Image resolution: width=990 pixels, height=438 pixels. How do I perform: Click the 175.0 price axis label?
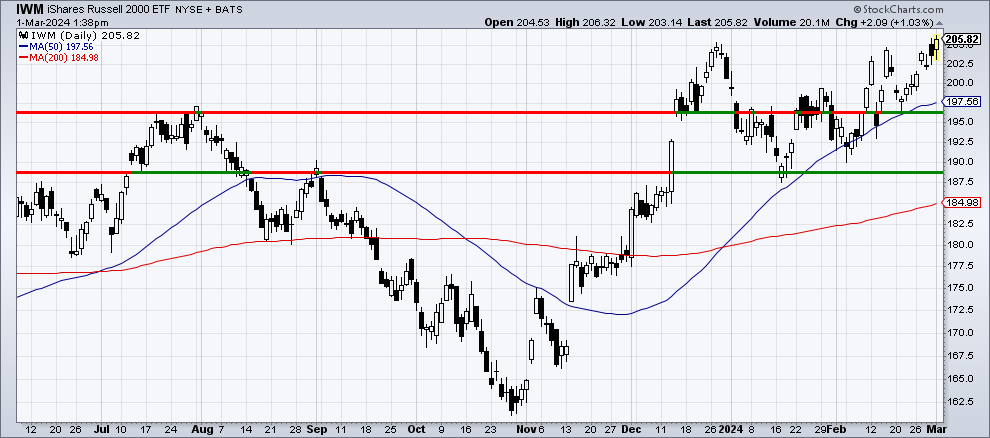[x=958, y=288]
